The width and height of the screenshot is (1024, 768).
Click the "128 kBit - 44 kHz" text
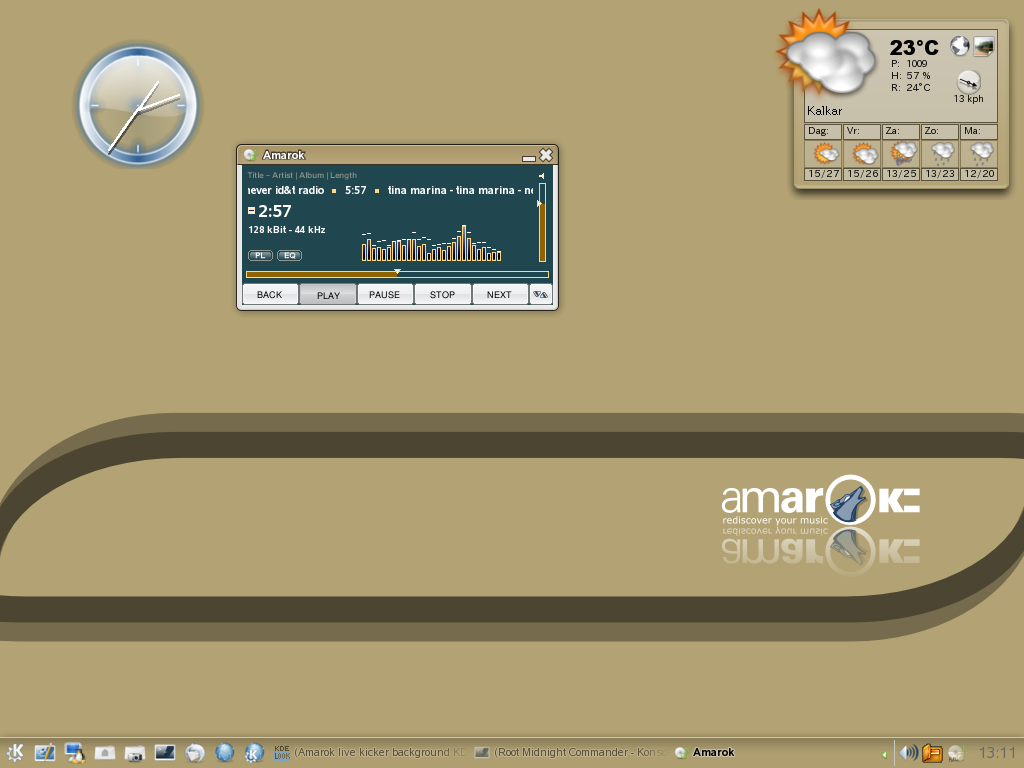tap(287, 230)
